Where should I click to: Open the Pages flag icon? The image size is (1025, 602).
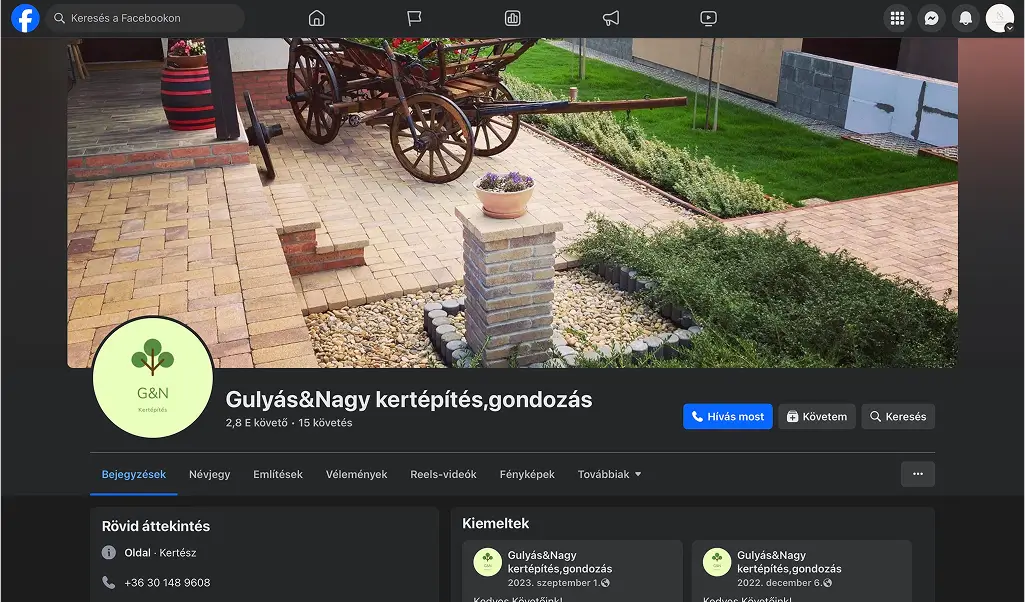(414, 18)
